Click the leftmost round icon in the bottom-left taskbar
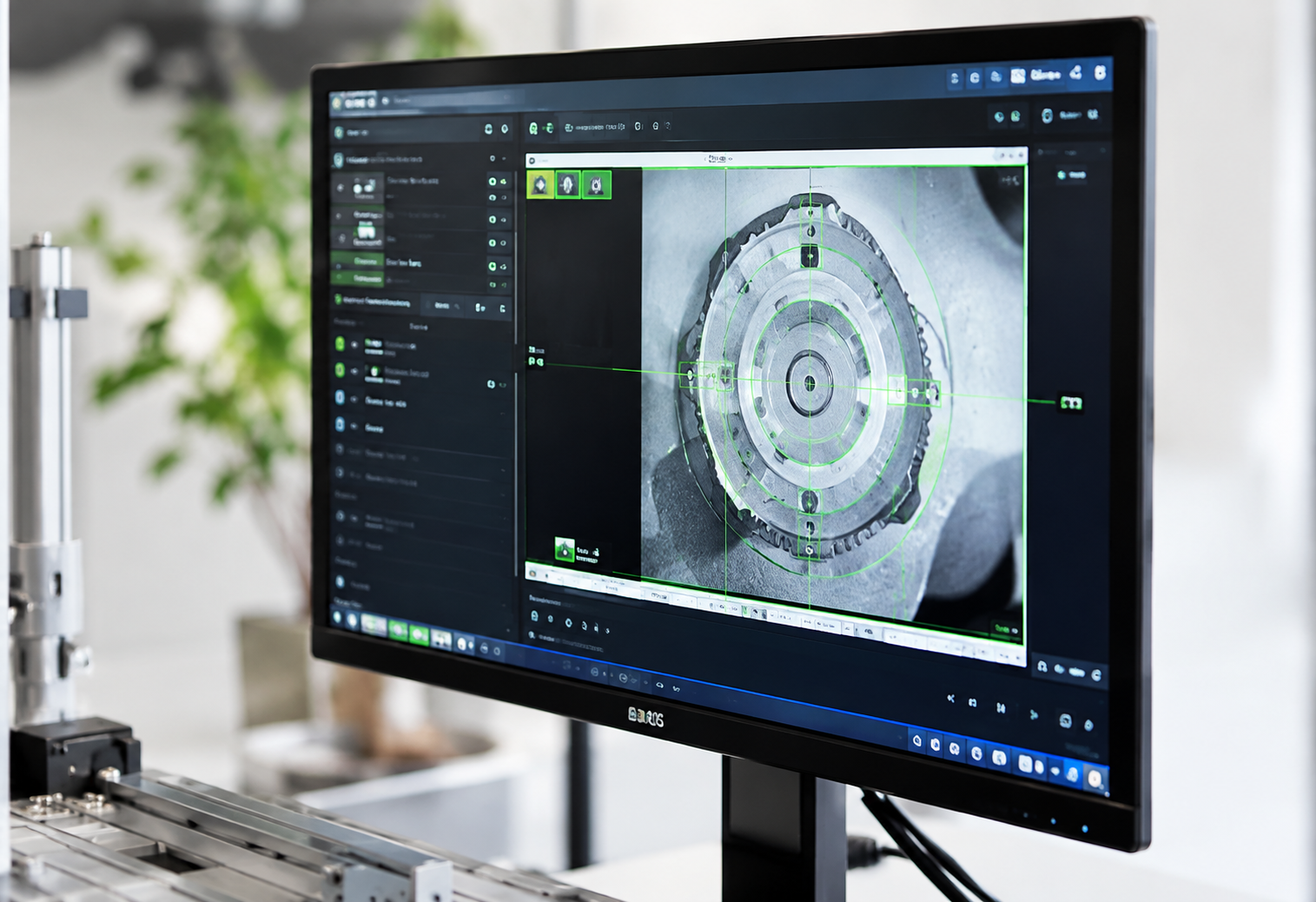The width and height of the screenshot is (1316, 902). [336, 617]
